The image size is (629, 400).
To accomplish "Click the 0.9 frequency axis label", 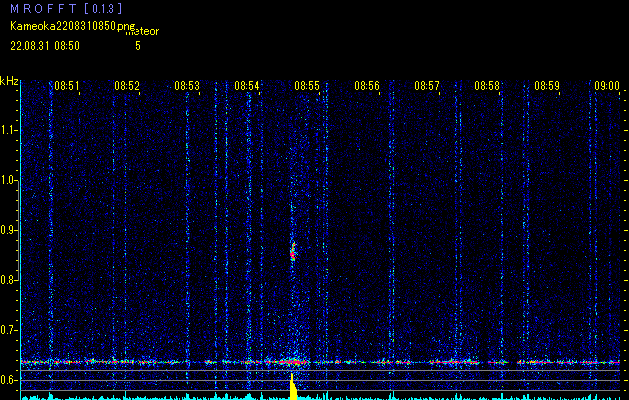I will pos(8,230).
